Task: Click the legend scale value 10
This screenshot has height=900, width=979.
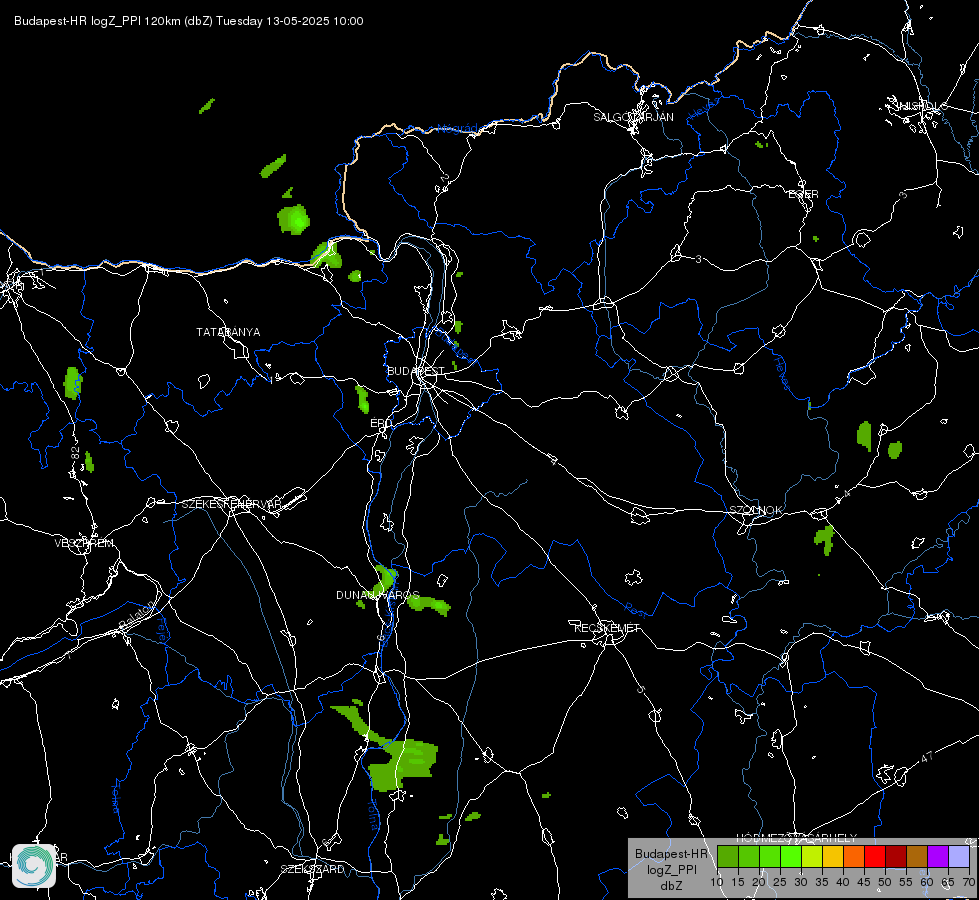Action: [x=717, y=882]
